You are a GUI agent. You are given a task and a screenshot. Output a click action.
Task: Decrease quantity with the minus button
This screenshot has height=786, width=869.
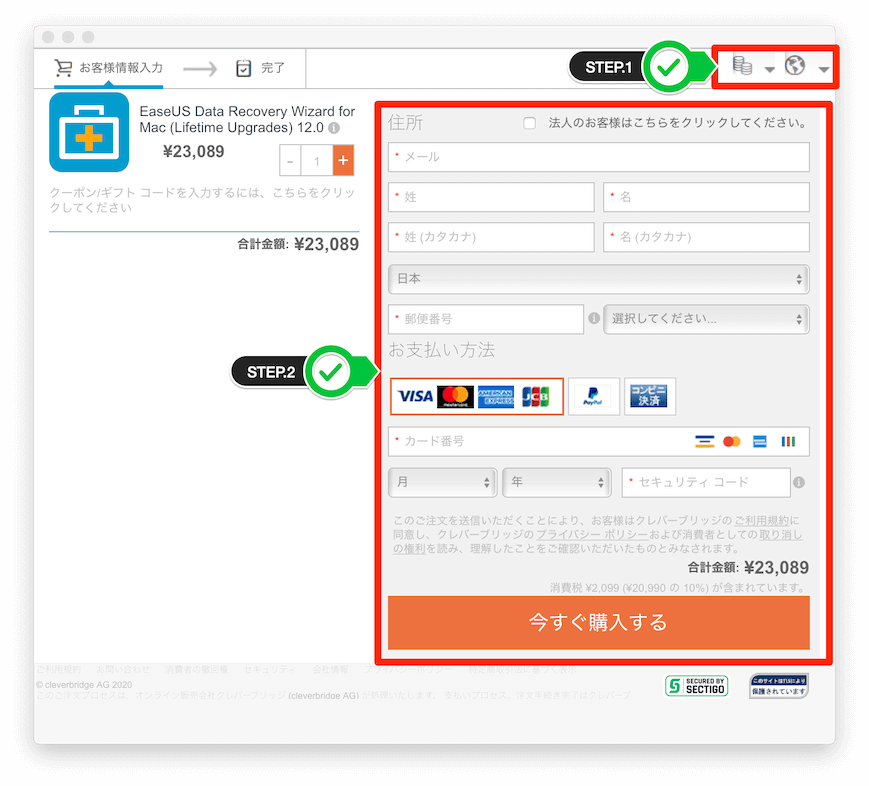tap(290, 160)
